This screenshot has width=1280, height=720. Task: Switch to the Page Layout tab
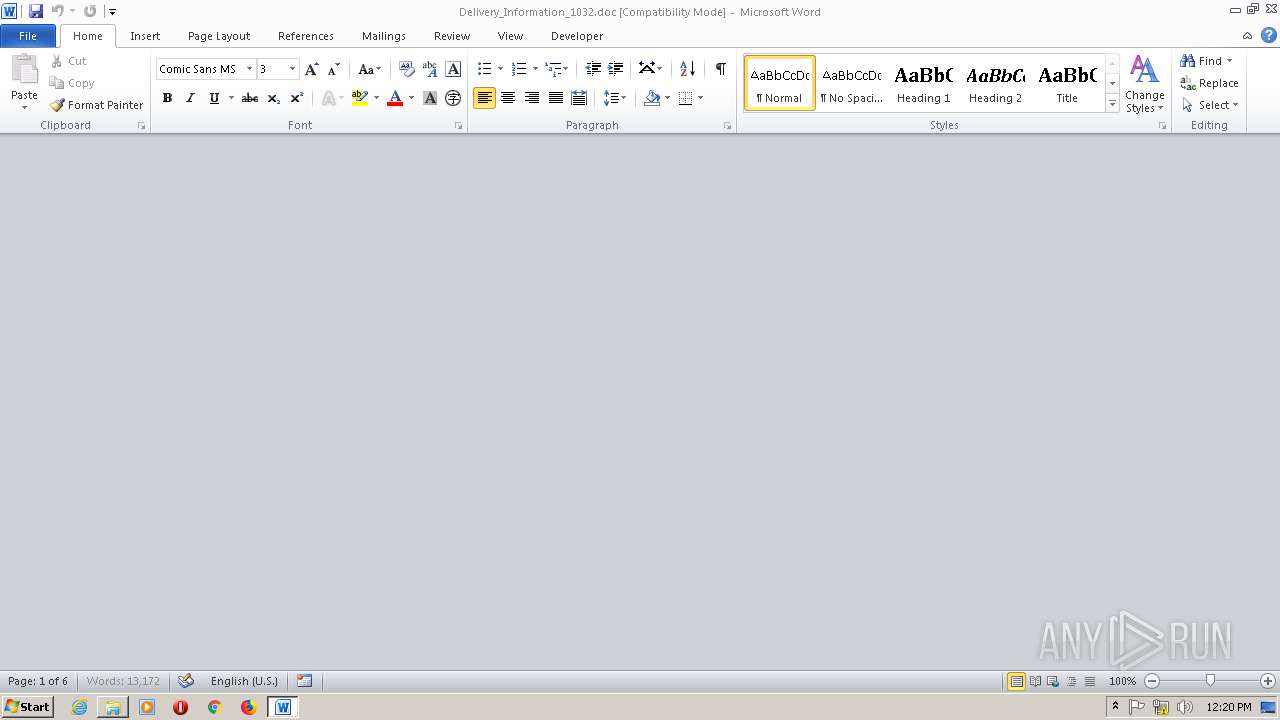pos(219,36)
